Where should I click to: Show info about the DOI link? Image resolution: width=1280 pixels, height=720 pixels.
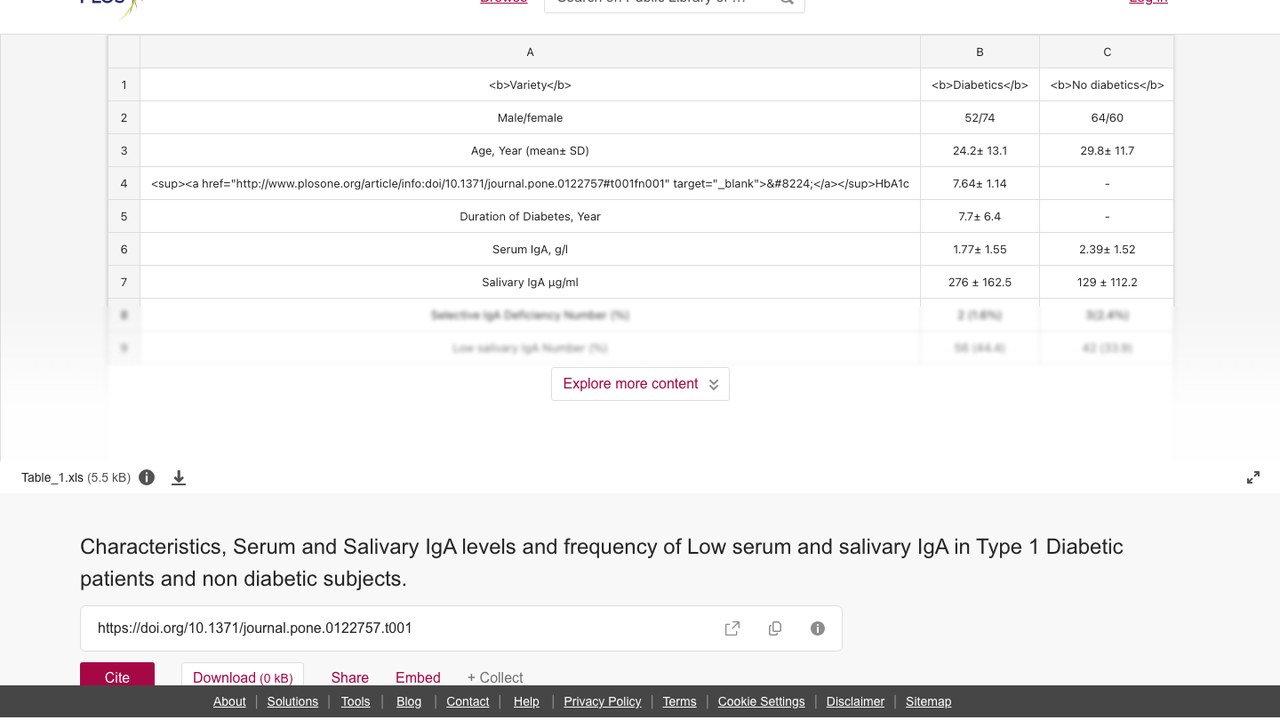[x=818, y=628]
